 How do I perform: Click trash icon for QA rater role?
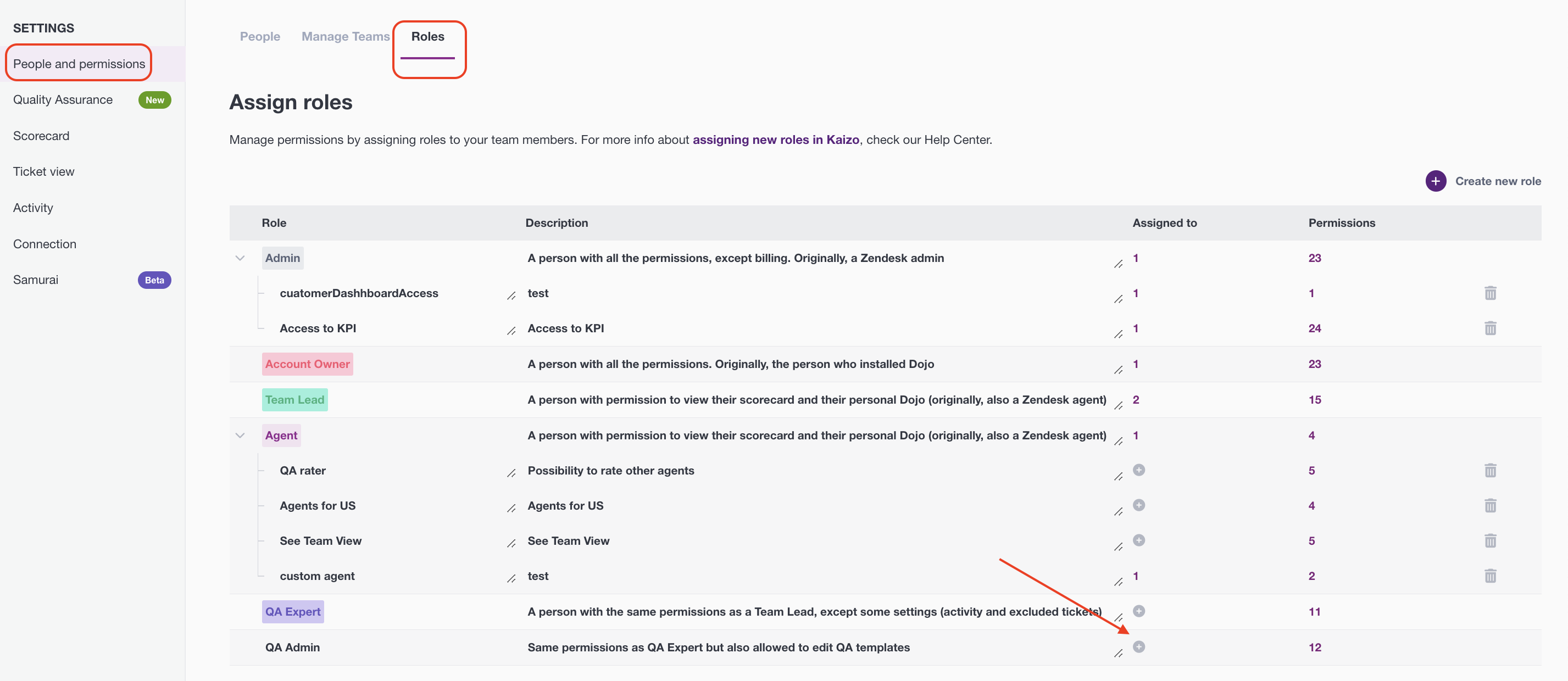[x=1489, y=470]
